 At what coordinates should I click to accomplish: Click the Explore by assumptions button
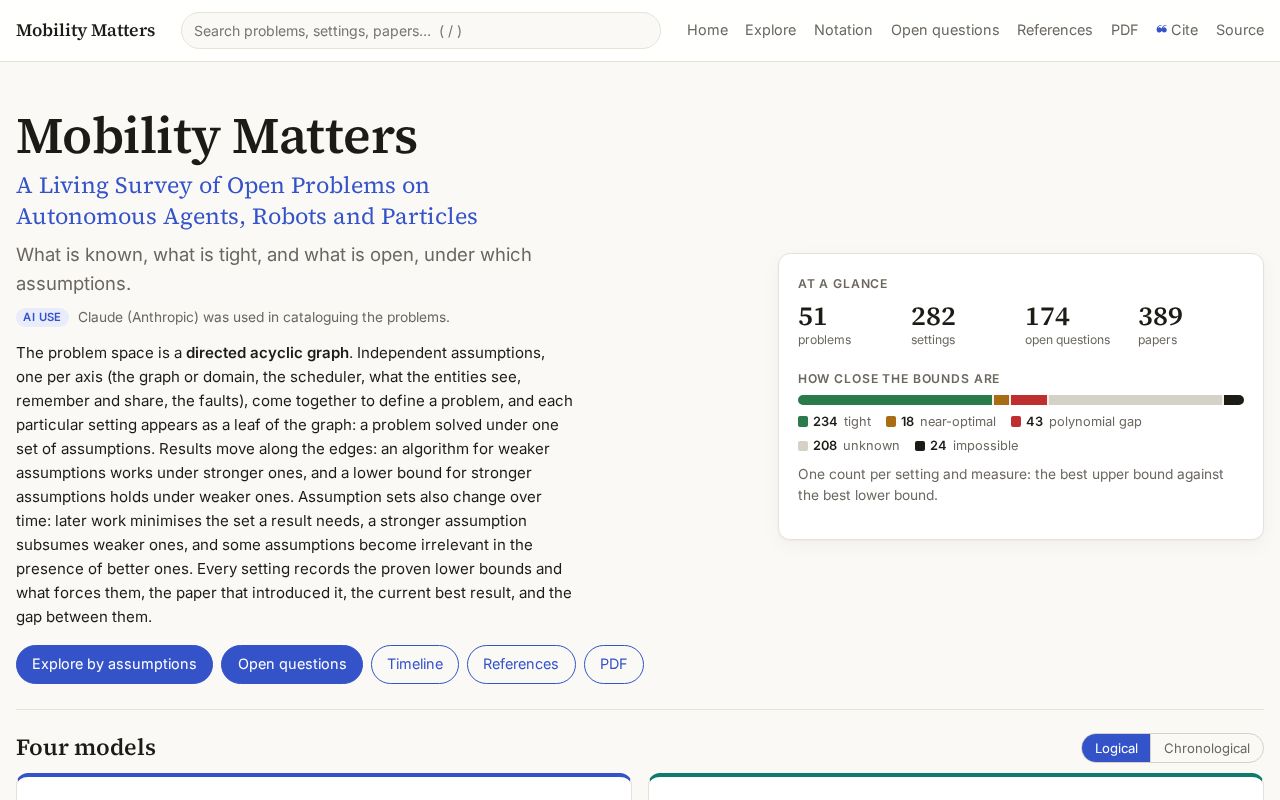[x=114, y=664]
